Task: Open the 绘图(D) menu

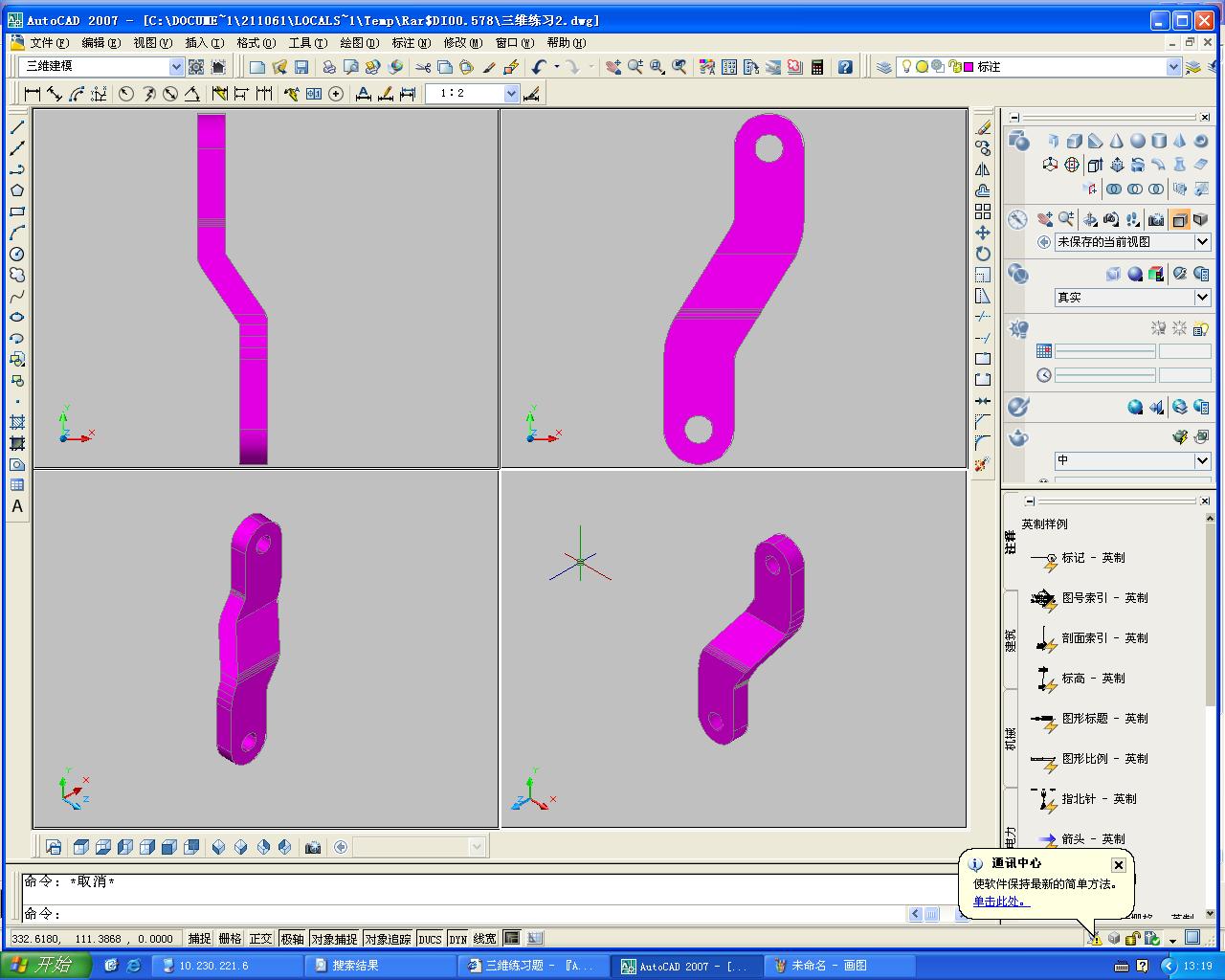Action: (359, 43)
